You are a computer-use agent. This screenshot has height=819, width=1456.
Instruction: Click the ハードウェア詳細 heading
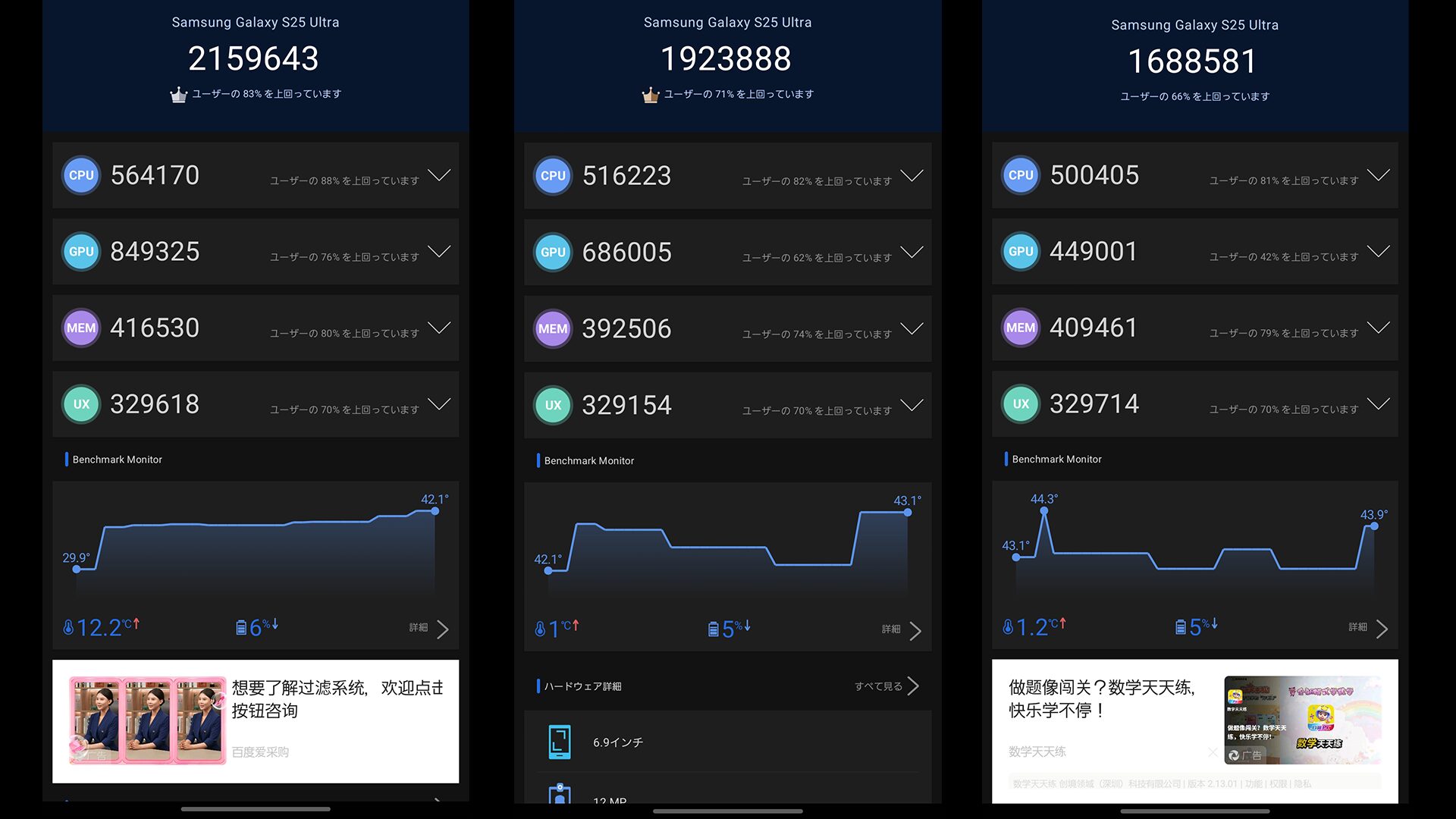[x=582, y=686]
